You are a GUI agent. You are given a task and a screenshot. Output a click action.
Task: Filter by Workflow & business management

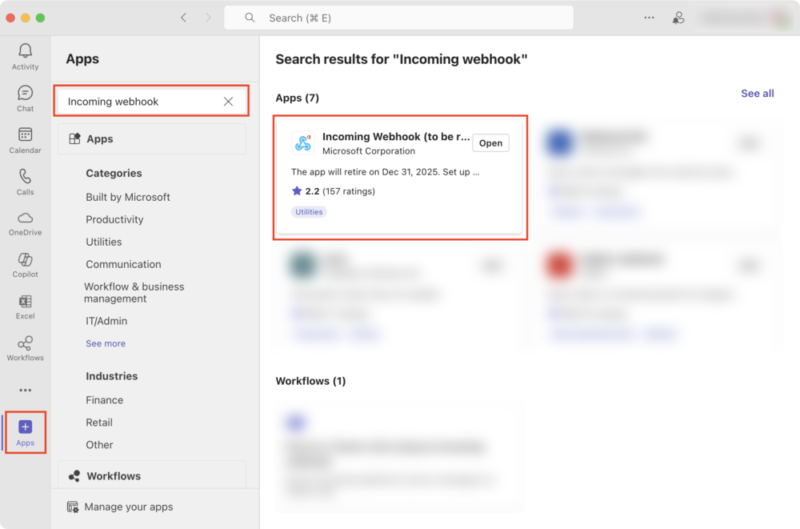coord(134,293)
